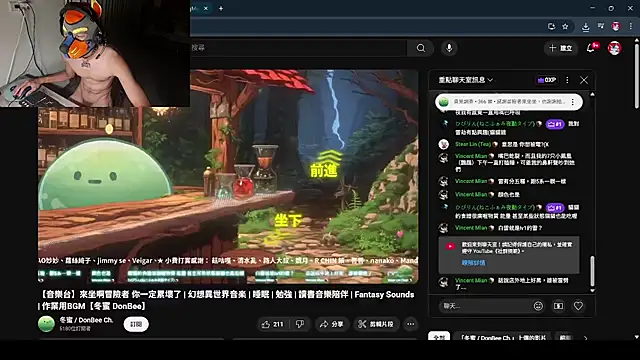Open more actions ellipsis below video
Screen dimensions: 640x360
(411, 324)
